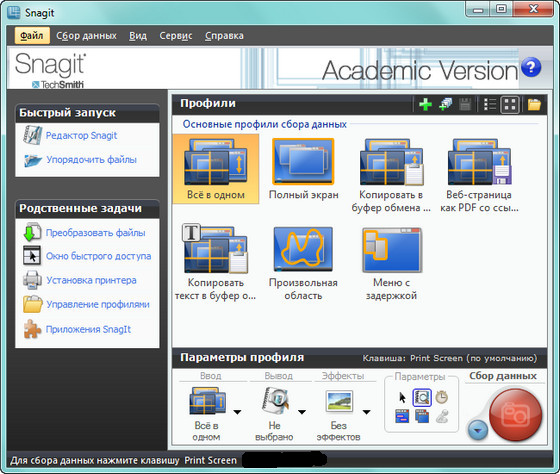Click the puzzle piece applications icon
Image resolution: width=560 pixels, height=474 pixels.
pyautogui.click(x=32, y=329)
